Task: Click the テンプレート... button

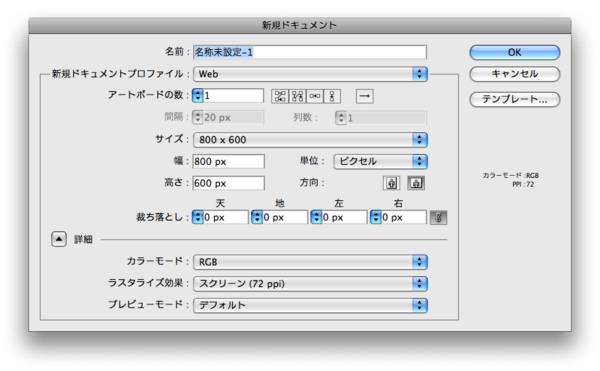Action: pyautogui.click(x=515, y=99)
